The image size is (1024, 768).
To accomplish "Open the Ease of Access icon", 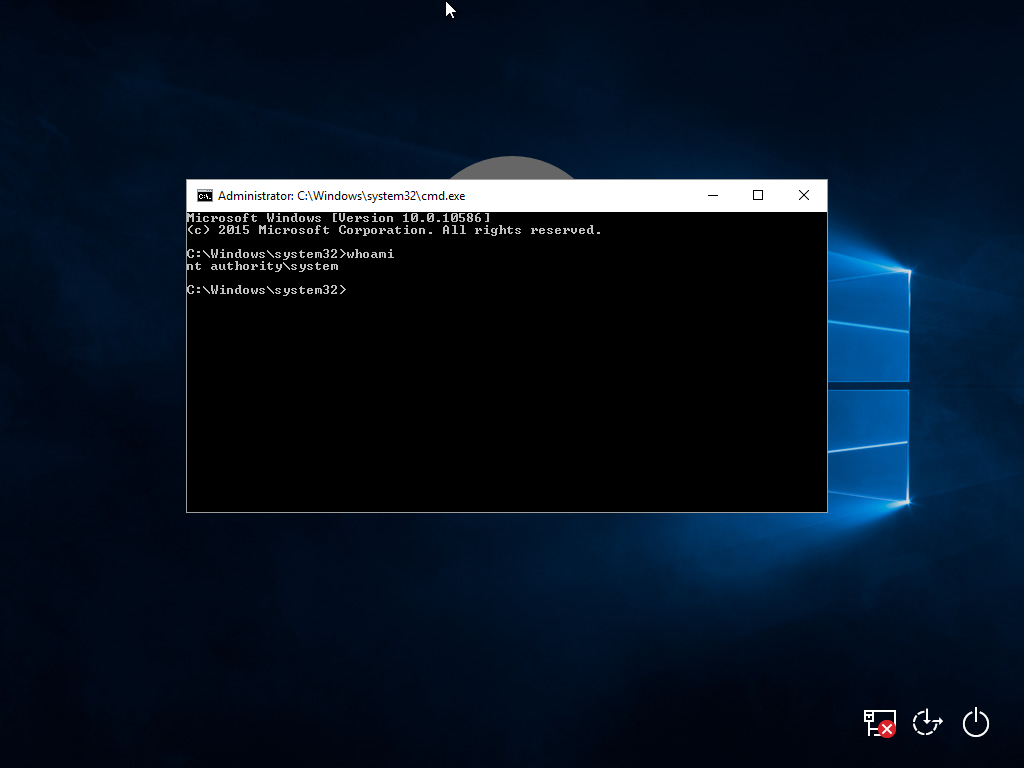I will click(x=927, y=722).
